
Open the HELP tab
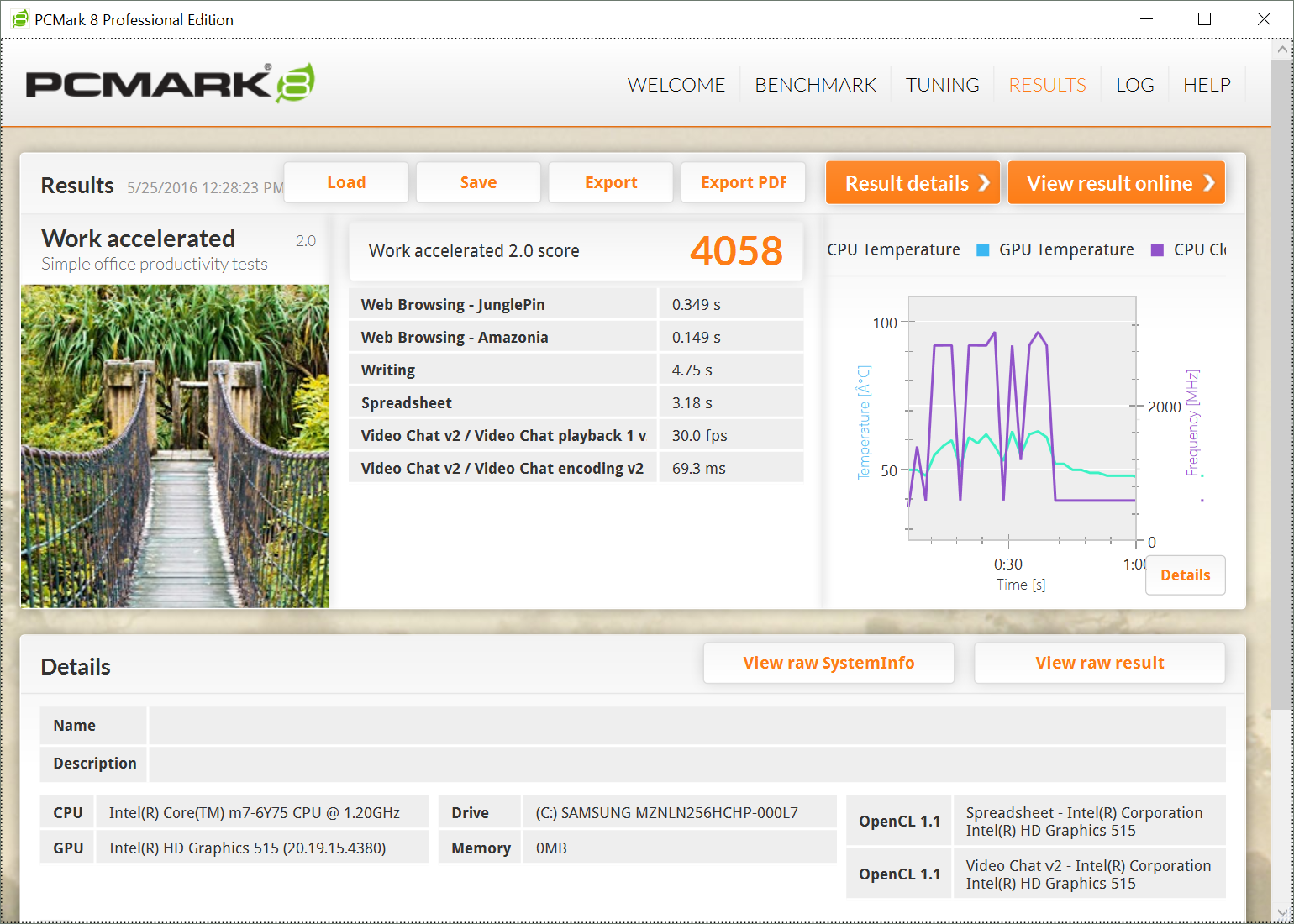coord(1207,85)
